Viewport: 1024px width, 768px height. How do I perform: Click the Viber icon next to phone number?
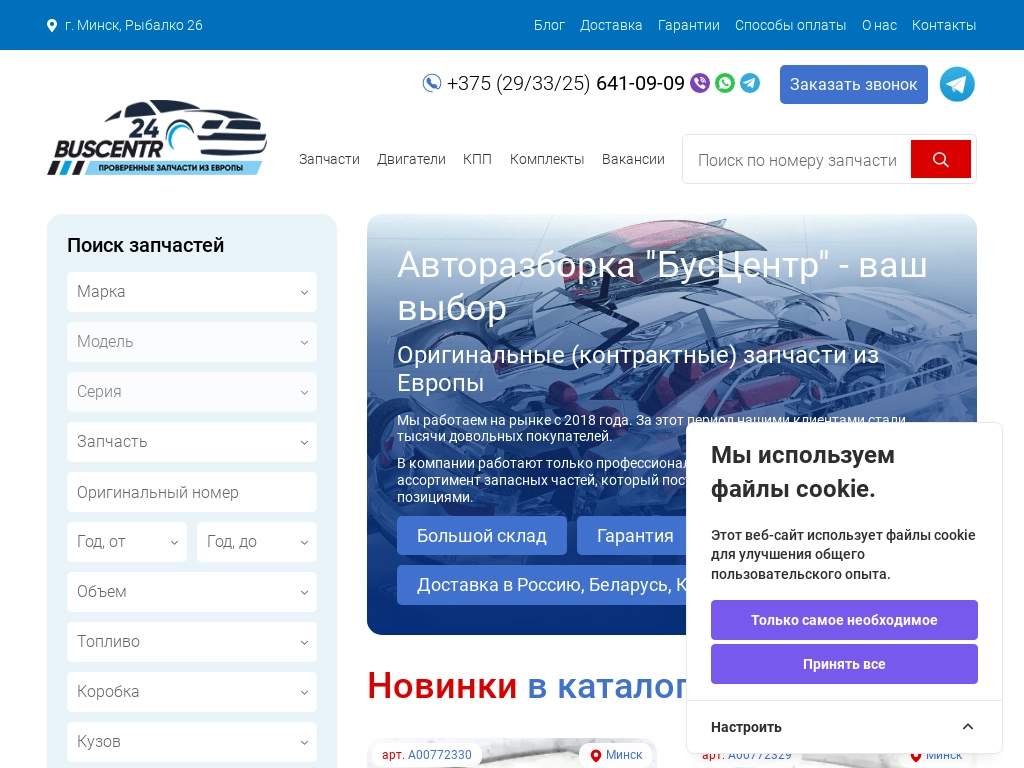700,83
